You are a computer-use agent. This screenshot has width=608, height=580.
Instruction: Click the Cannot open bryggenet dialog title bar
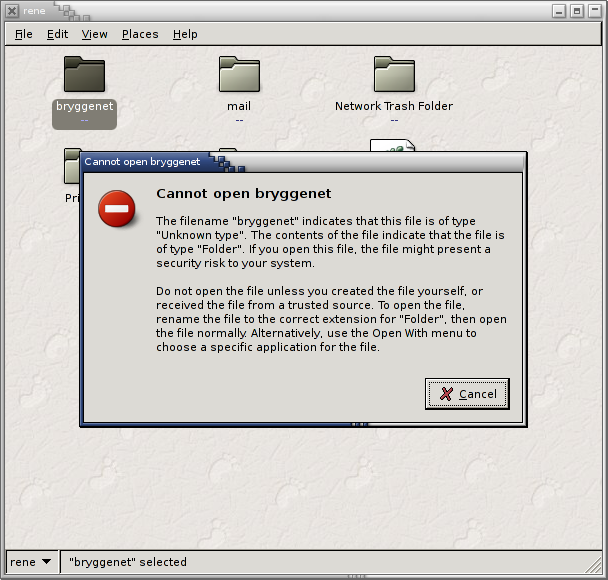302,162
